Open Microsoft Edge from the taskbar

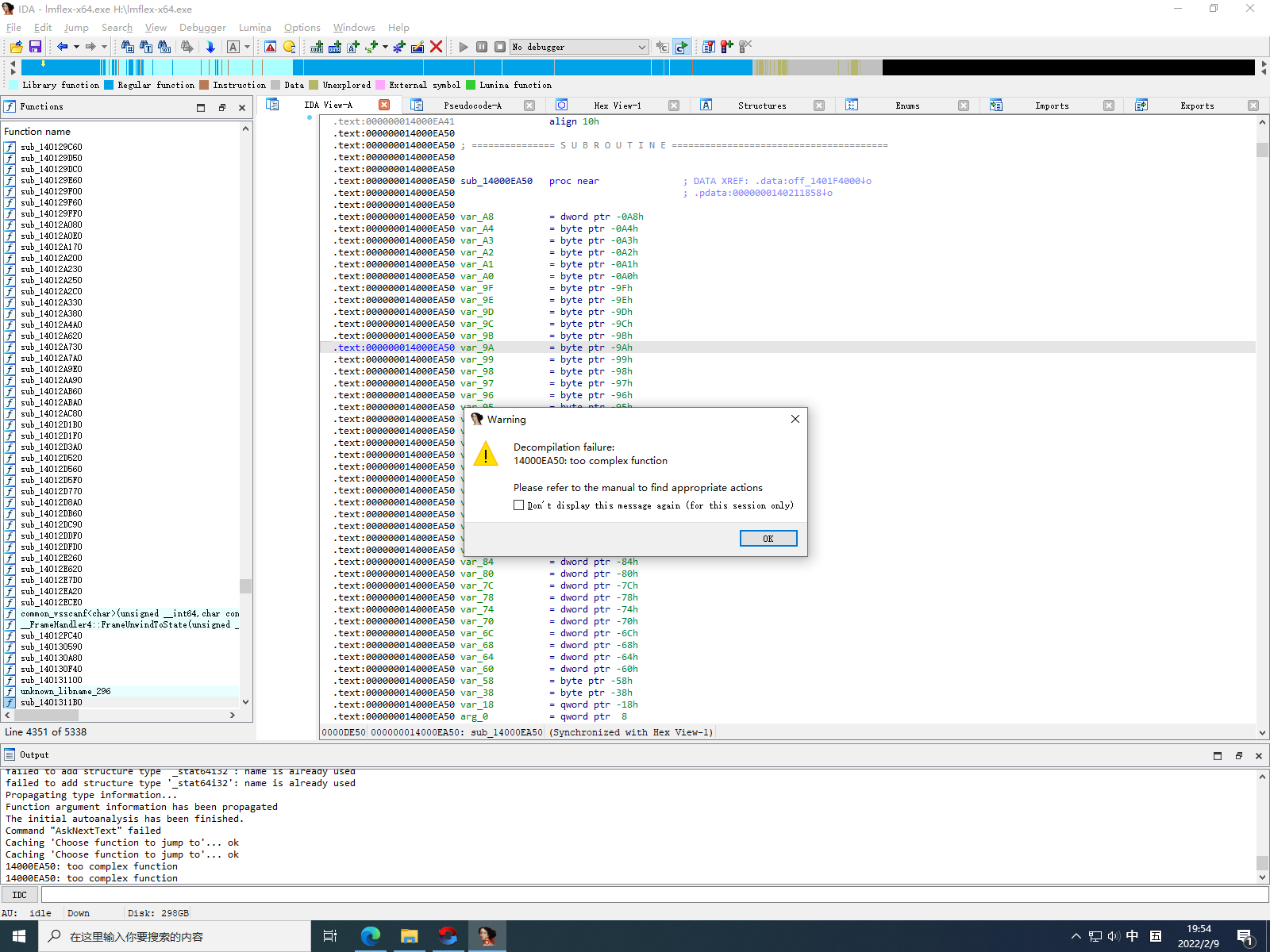click(370, 936)
